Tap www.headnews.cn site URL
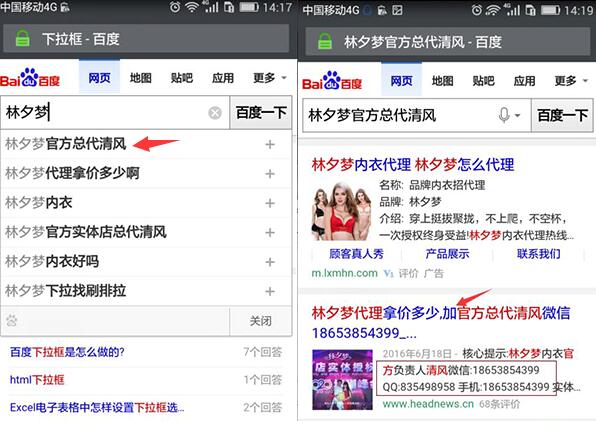This screenshot has height=421, width=596. point(428,404)
